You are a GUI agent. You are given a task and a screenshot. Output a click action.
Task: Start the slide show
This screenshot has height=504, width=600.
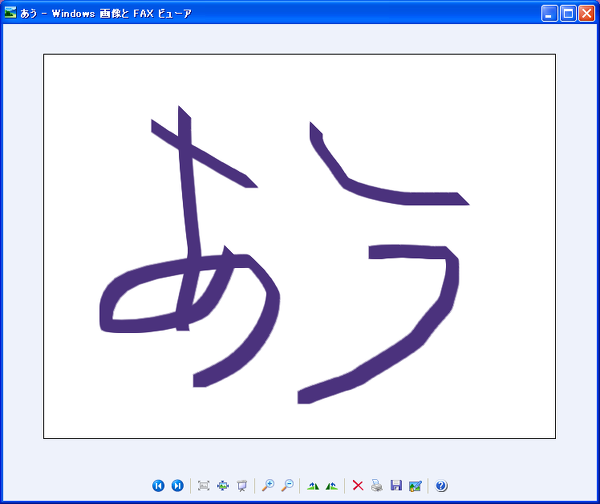pyautogui.click(x=242, y=486)
